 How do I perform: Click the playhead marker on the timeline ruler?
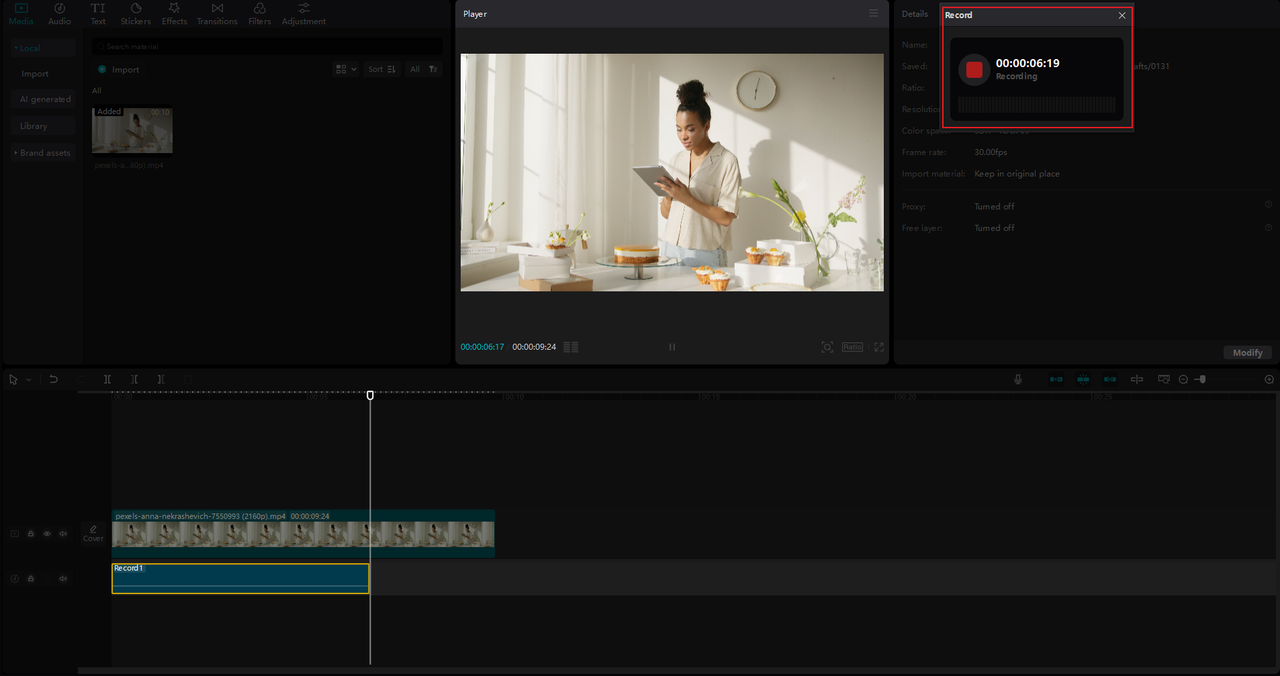click(370, 396)
